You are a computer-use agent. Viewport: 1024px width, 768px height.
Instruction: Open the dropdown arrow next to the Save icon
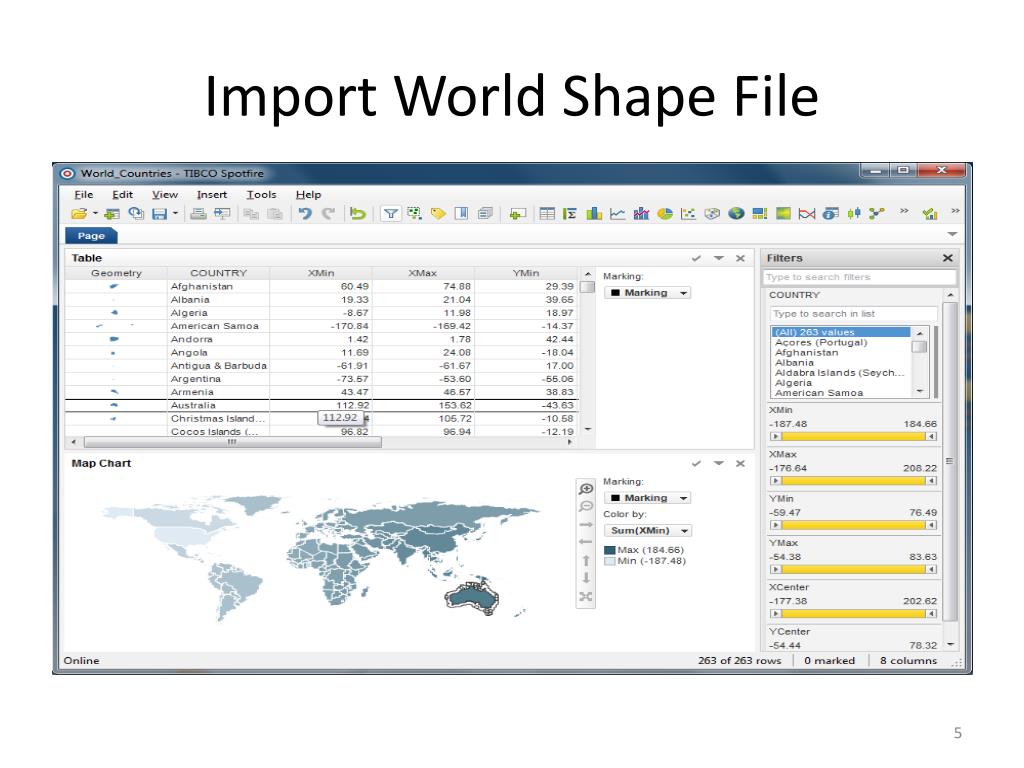pyautogui.click(x=175, y=214)
